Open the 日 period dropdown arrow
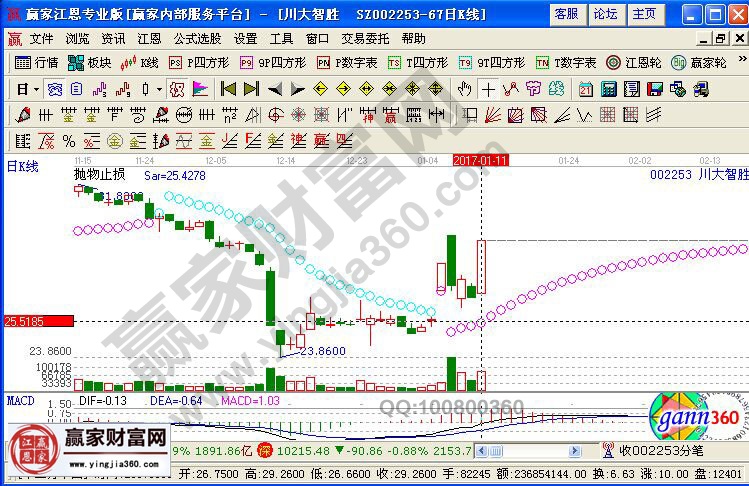 pos(36,88)
